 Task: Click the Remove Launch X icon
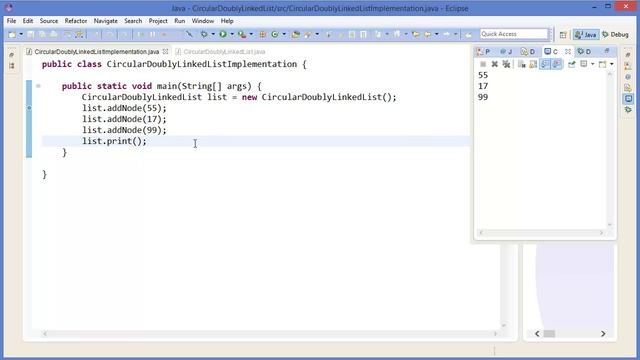point(495,64)
